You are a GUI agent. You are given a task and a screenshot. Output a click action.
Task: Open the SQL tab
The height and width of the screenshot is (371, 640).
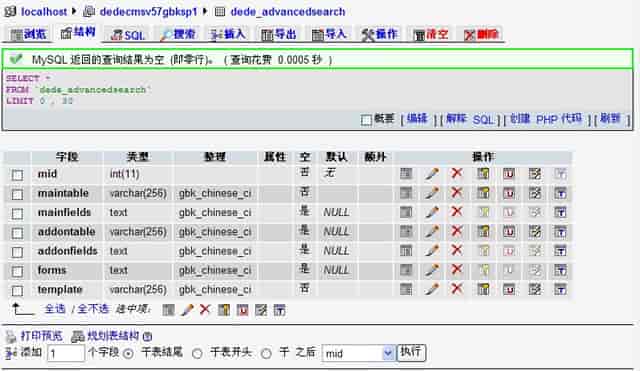(128, 35)
